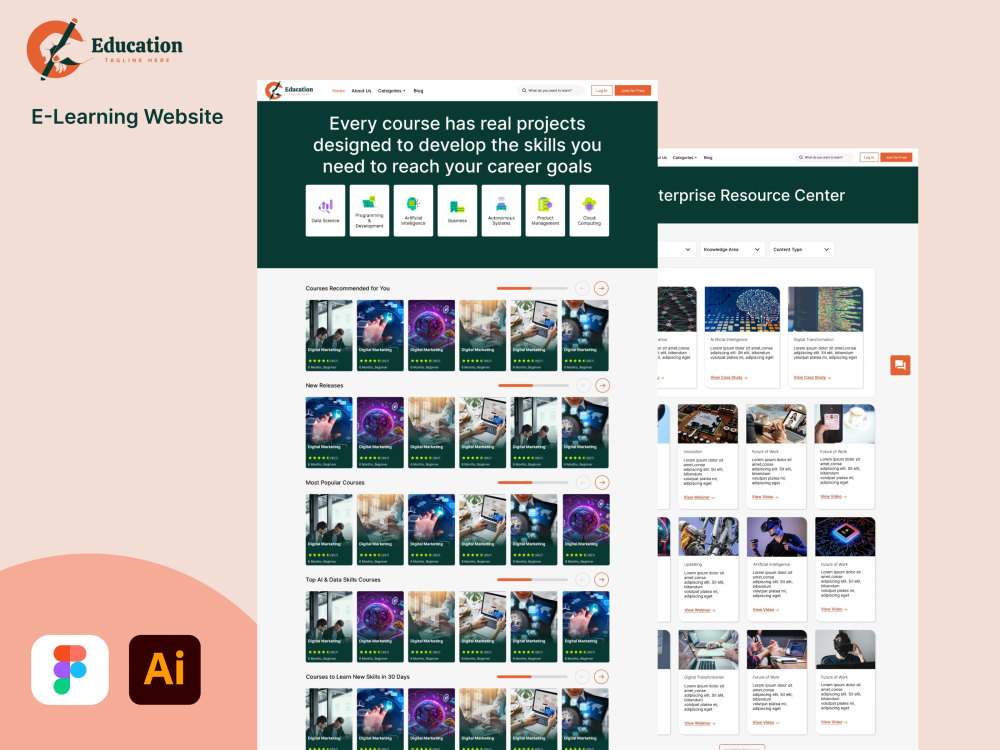Click next arrow for Courses to Learn New Skills in 30 Days
The height and width of the screenshot is (750, 1000).
[601, 677]
